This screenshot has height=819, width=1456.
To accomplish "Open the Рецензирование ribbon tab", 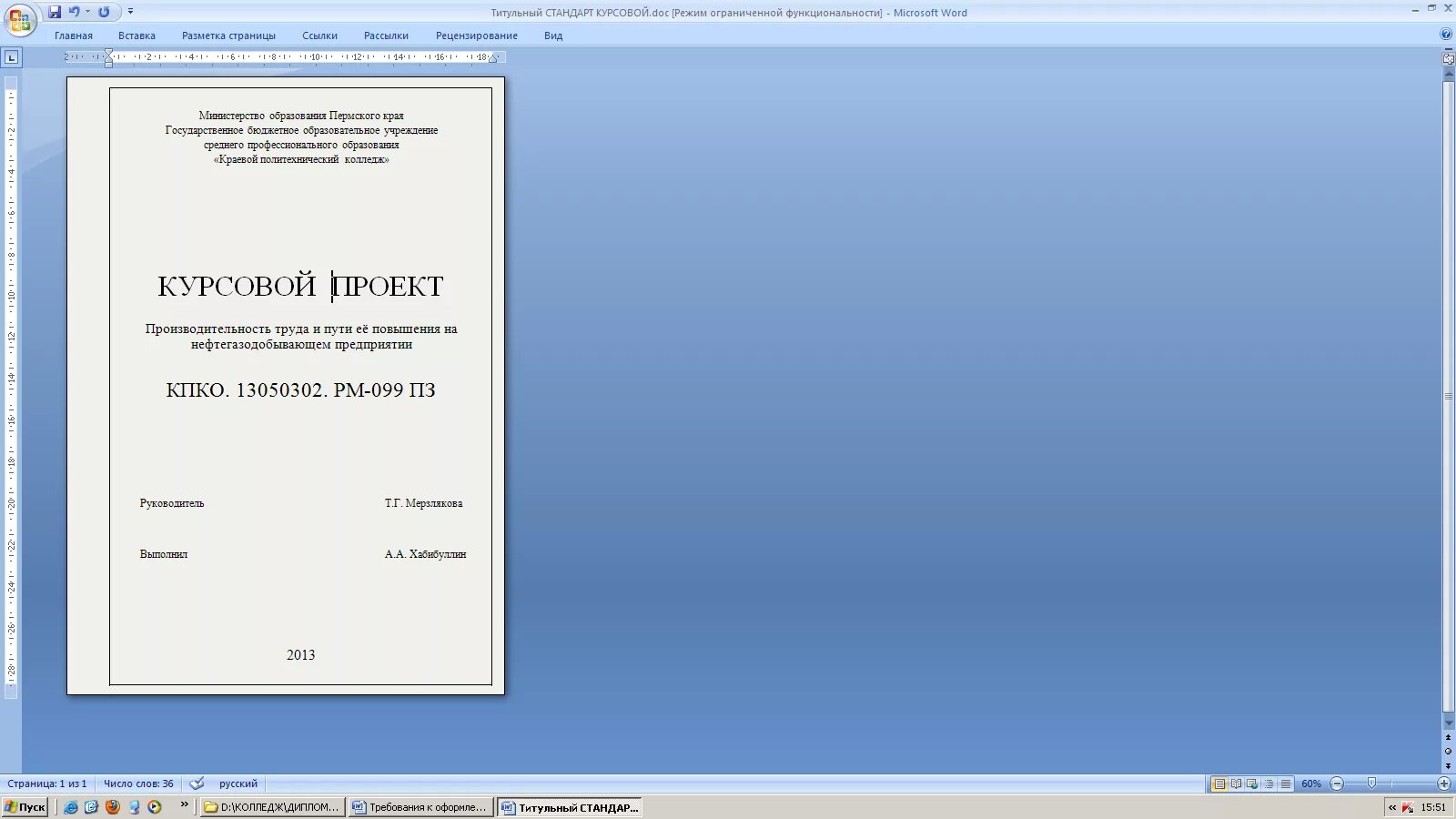I will pyautogui.click(x=477, y=35).
